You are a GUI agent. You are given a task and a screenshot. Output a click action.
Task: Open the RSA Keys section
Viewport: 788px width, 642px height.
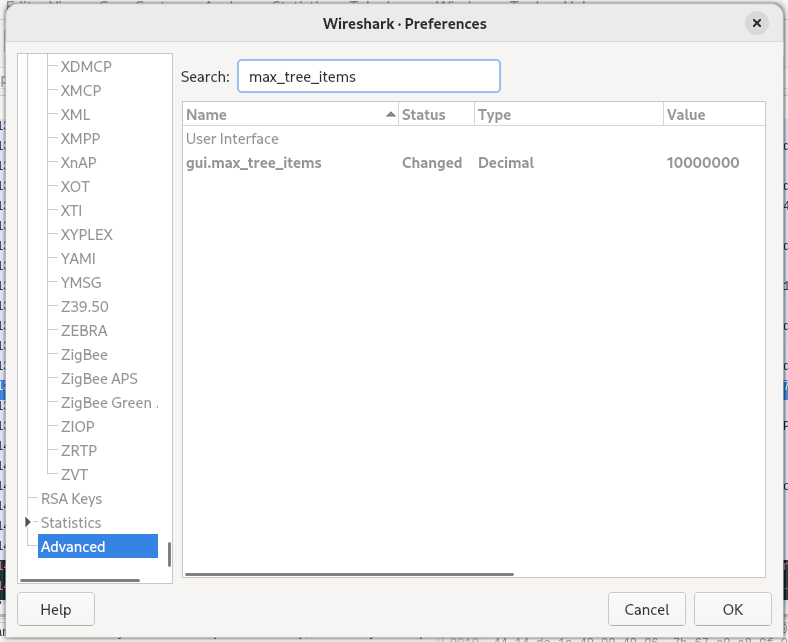71,499
